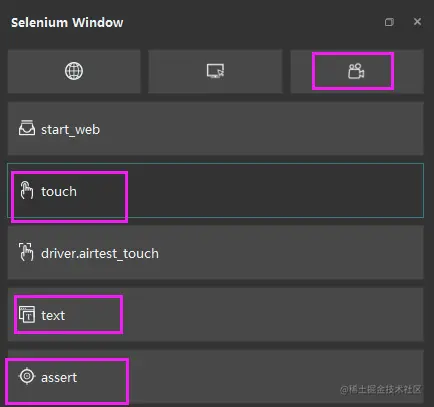Start recording with the camera icon
The height and width of the screenshot is (407, 434).
point(356,71)
